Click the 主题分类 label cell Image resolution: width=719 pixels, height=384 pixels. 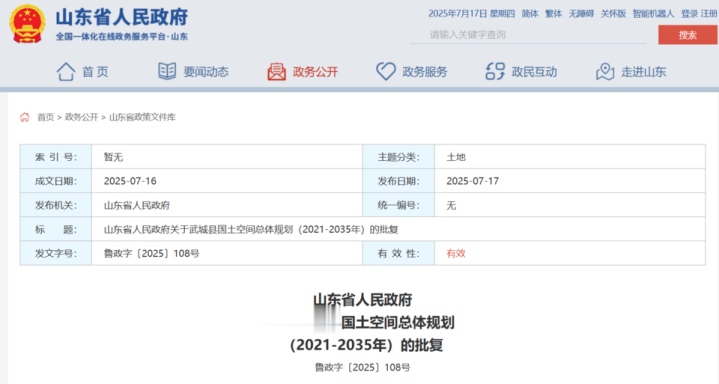click(398, 157)
